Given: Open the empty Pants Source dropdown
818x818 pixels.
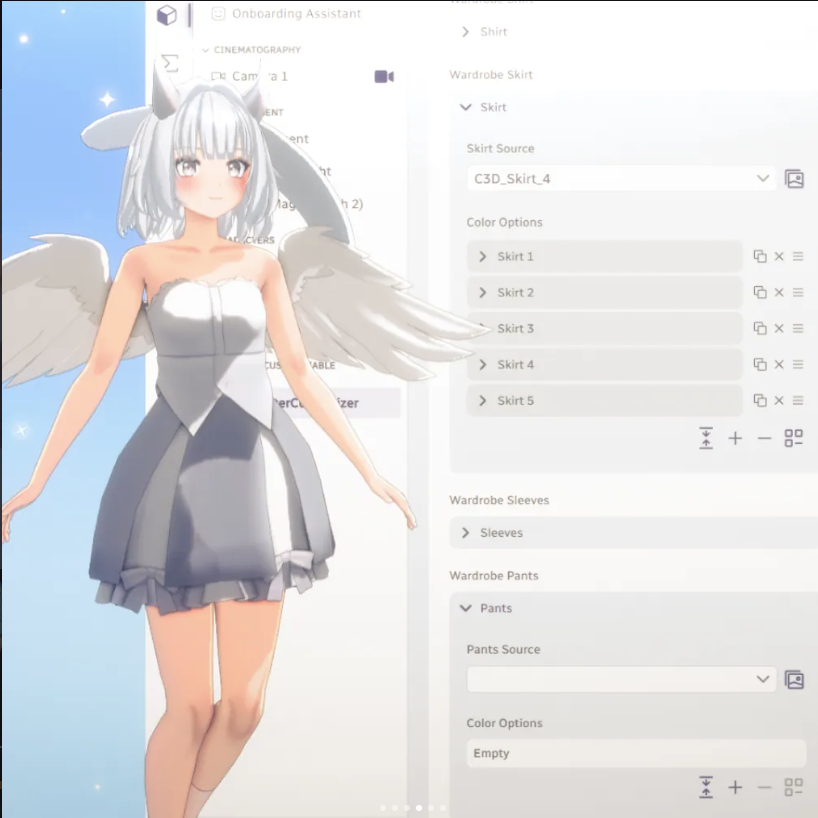Looking at the screenshot, I should 621,679.
